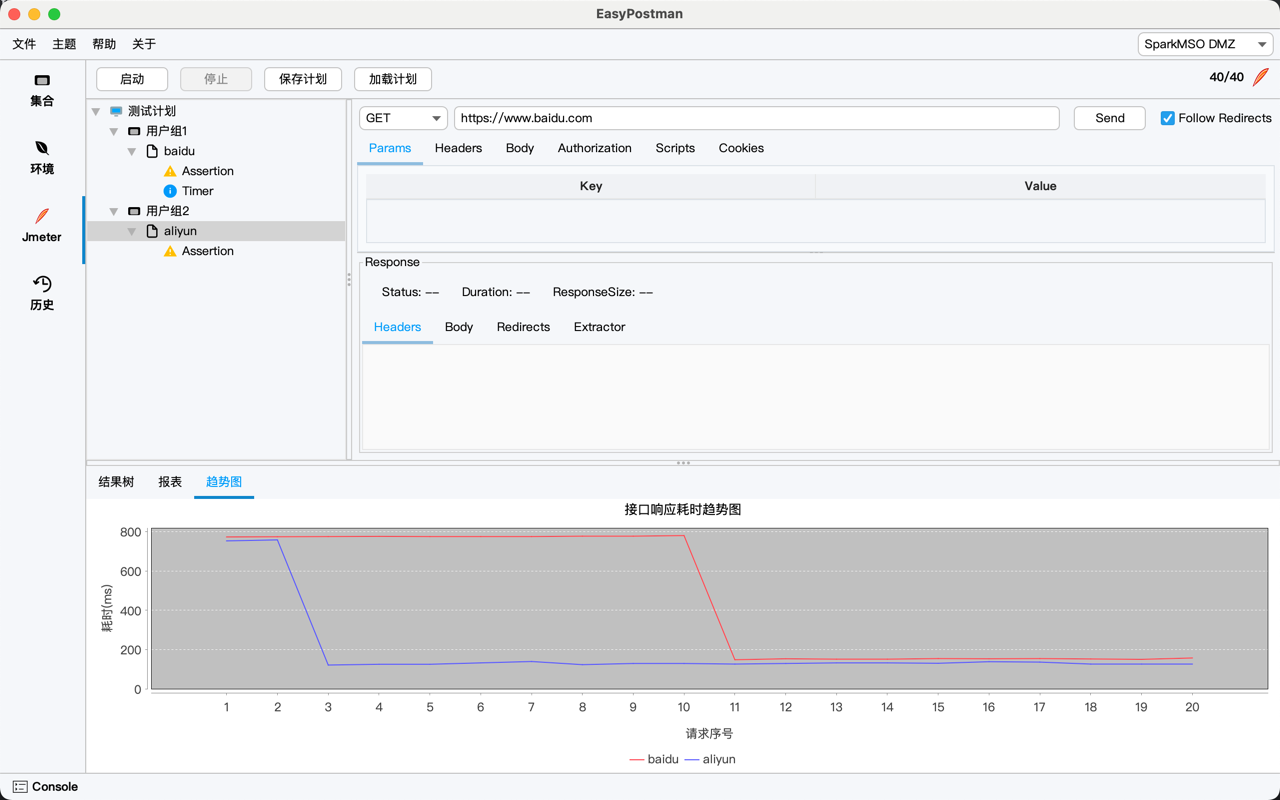This screenshot has height=800, width=1280.
Task: Open the 文件 menu
Action: [x=24, y=44]
